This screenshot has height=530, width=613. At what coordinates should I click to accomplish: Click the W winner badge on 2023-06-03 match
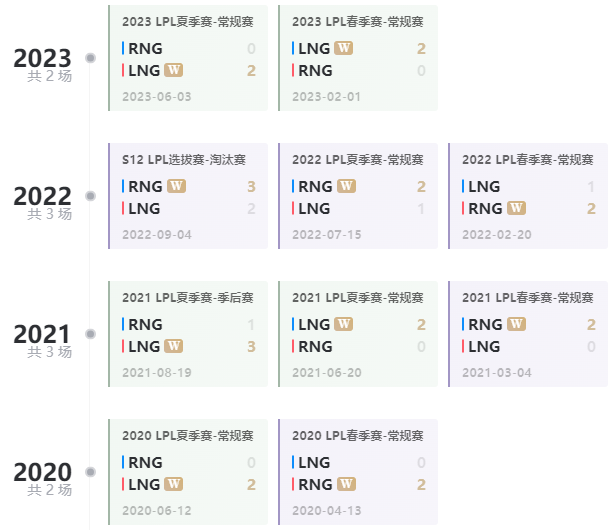pyautogui.click(x=174, y=70)
